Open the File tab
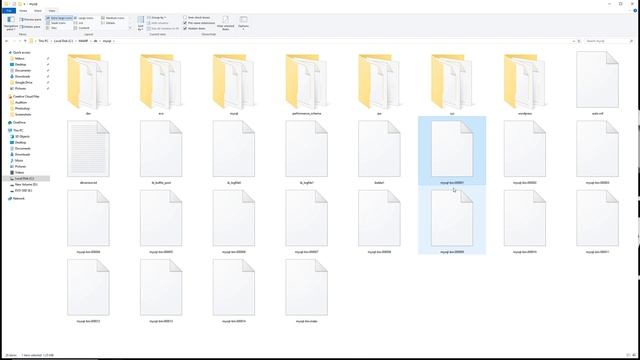Image resolution: width=640 pixels, height=360 pixels. tap(9, 11)
